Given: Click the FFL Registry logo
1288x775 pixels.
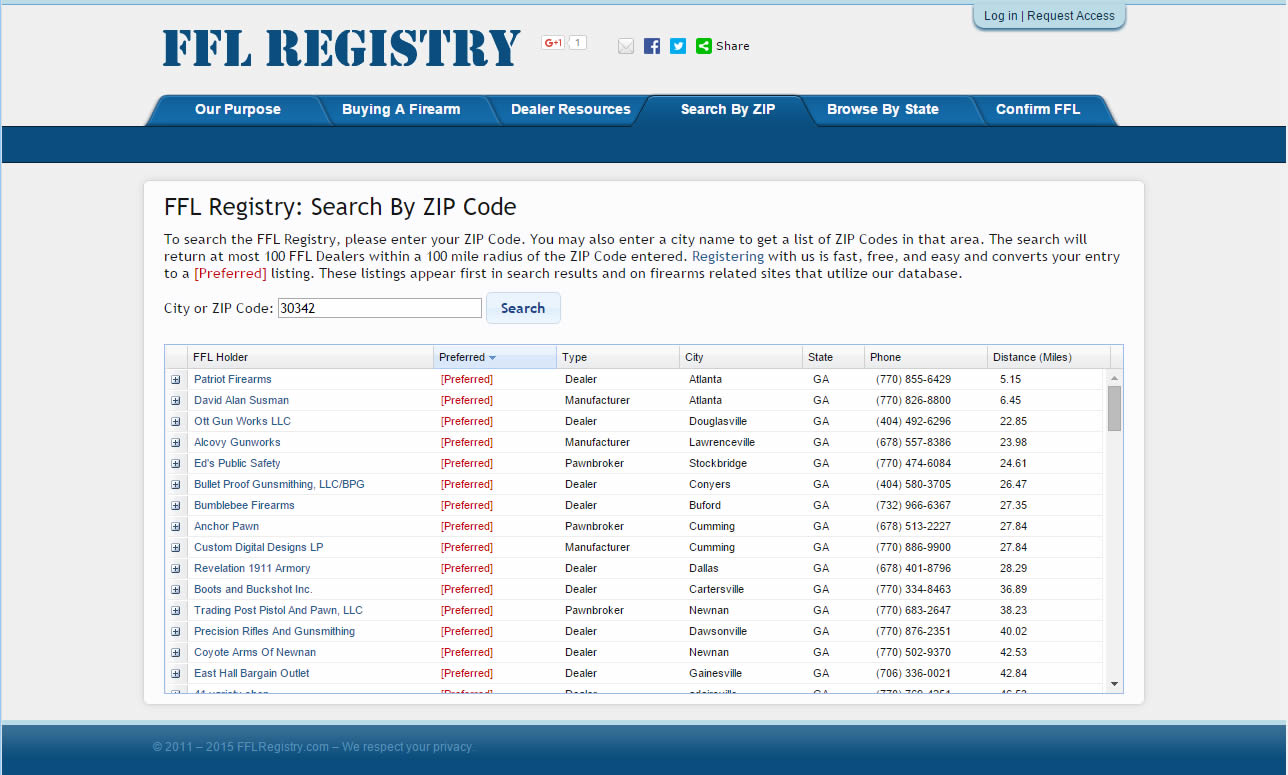Looking at the screenshot, I should pos(341,48).
